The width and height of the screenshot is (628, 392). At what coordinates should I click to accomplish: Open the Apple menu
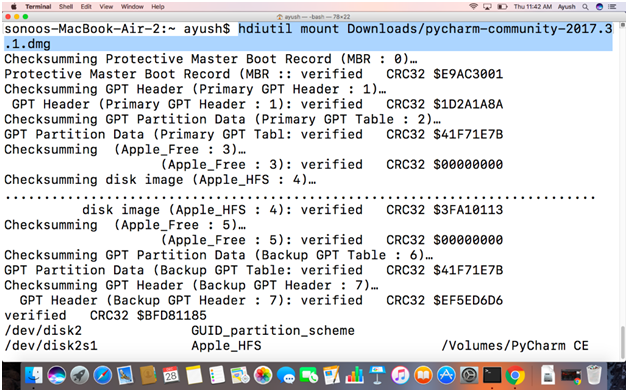tap(14, 6)
